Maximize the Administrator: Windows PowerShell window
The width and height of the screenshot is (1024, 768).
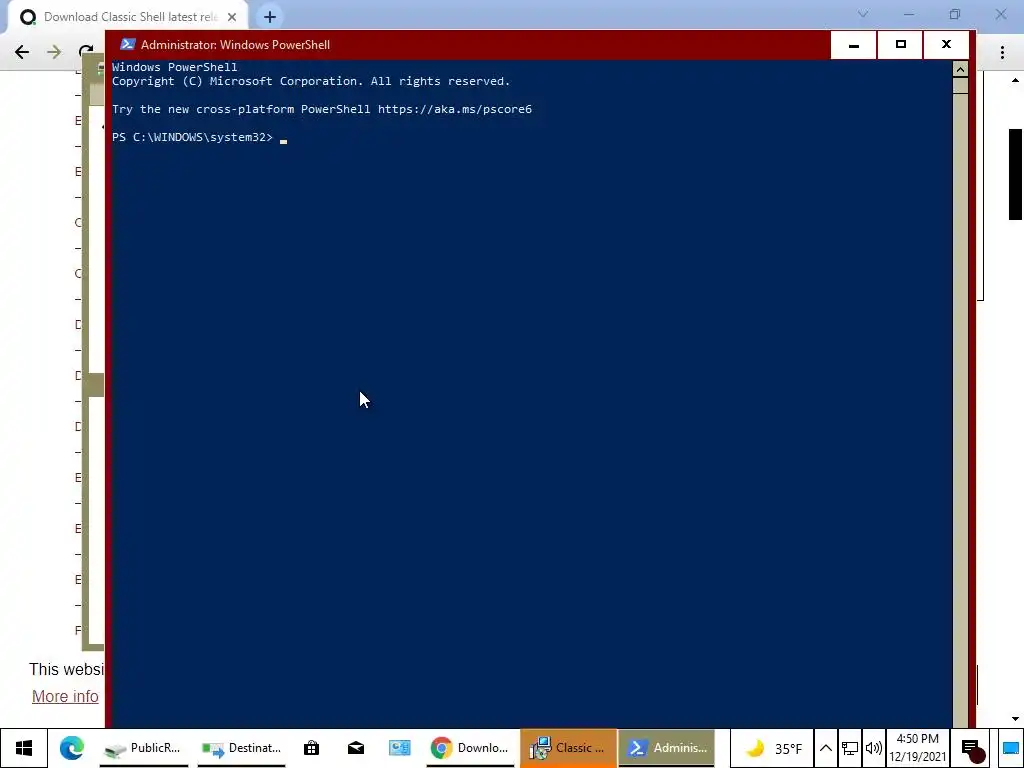901,45
